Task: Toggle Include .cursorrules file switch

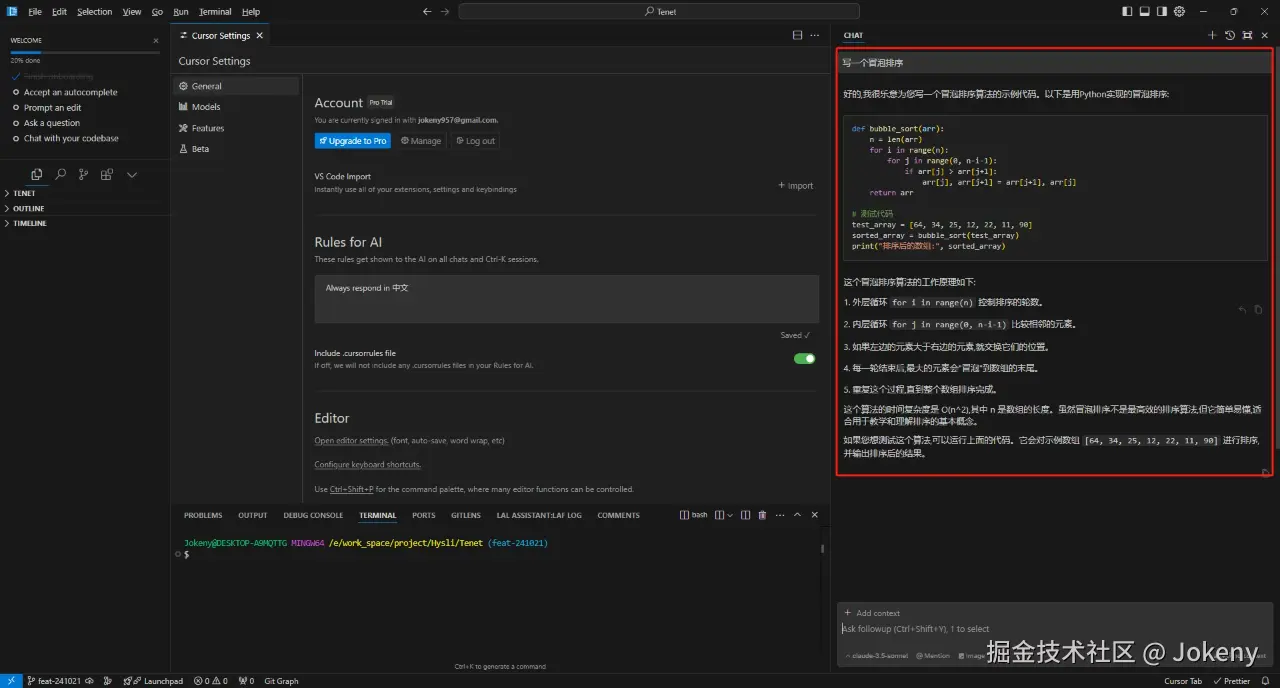Action: click(x=805, y=358)
